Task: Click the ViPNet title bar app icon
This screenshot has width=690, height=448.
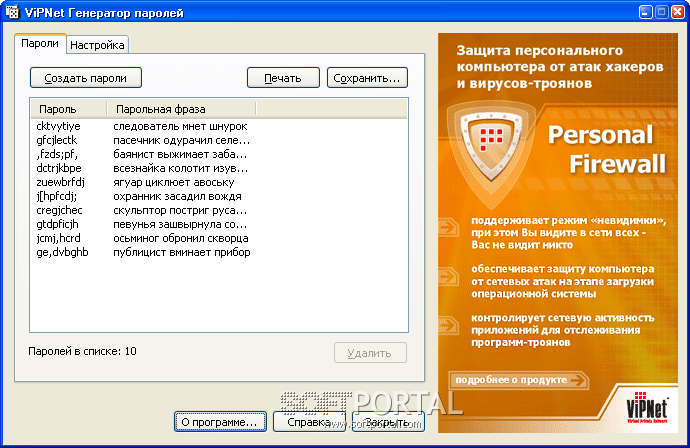Action: pos(12,12)
